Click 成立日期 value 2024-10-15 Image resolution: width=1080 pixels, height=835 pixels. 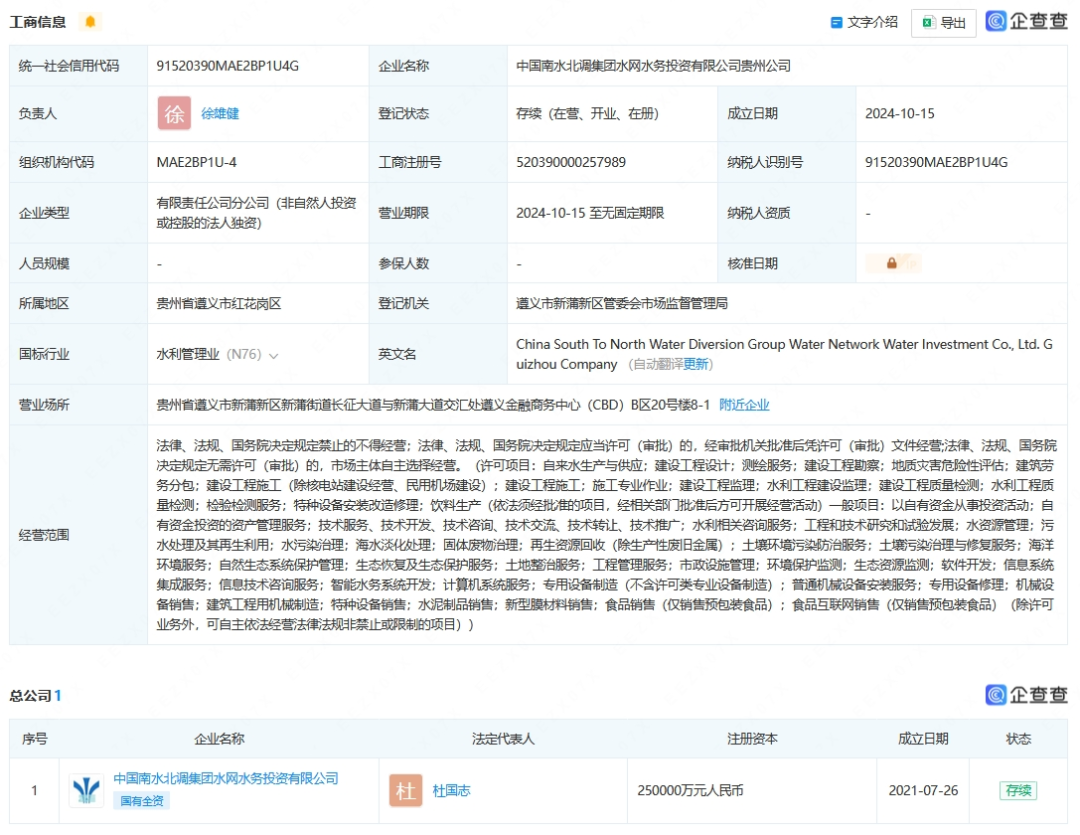[900, 114]
